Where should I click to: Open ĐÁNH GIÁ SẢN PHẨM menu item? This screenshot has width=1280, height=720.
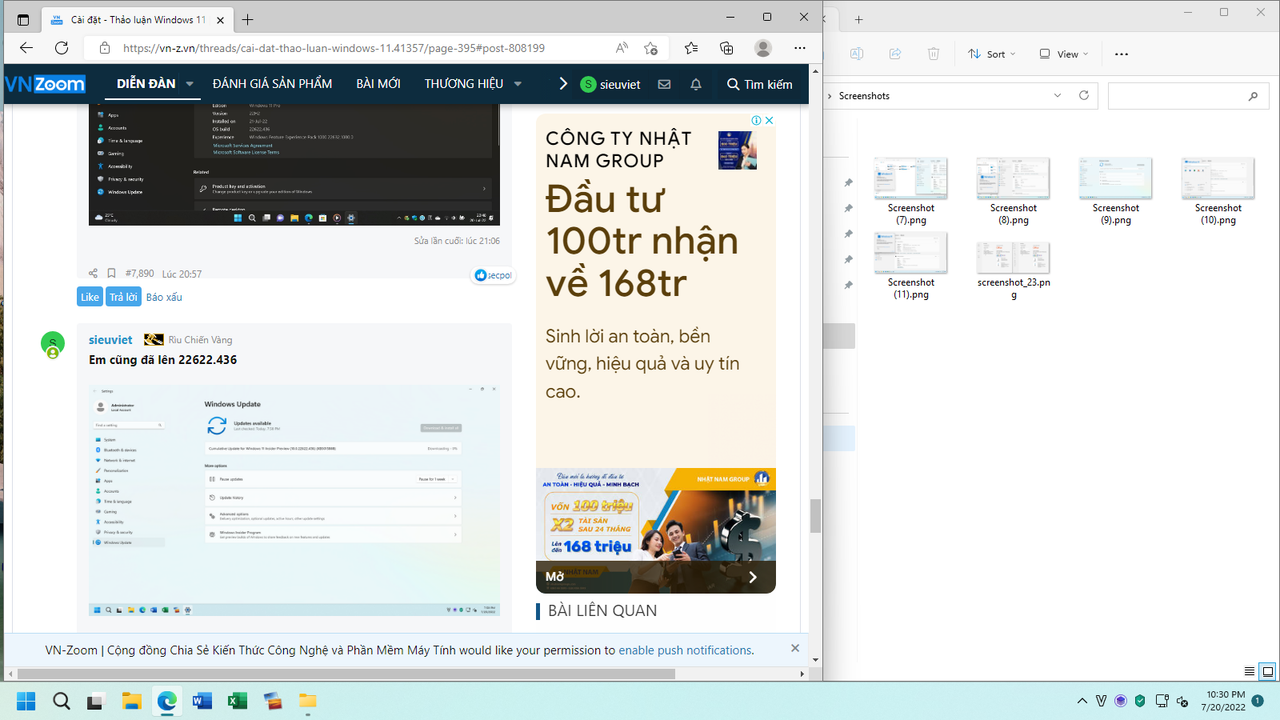272,84
